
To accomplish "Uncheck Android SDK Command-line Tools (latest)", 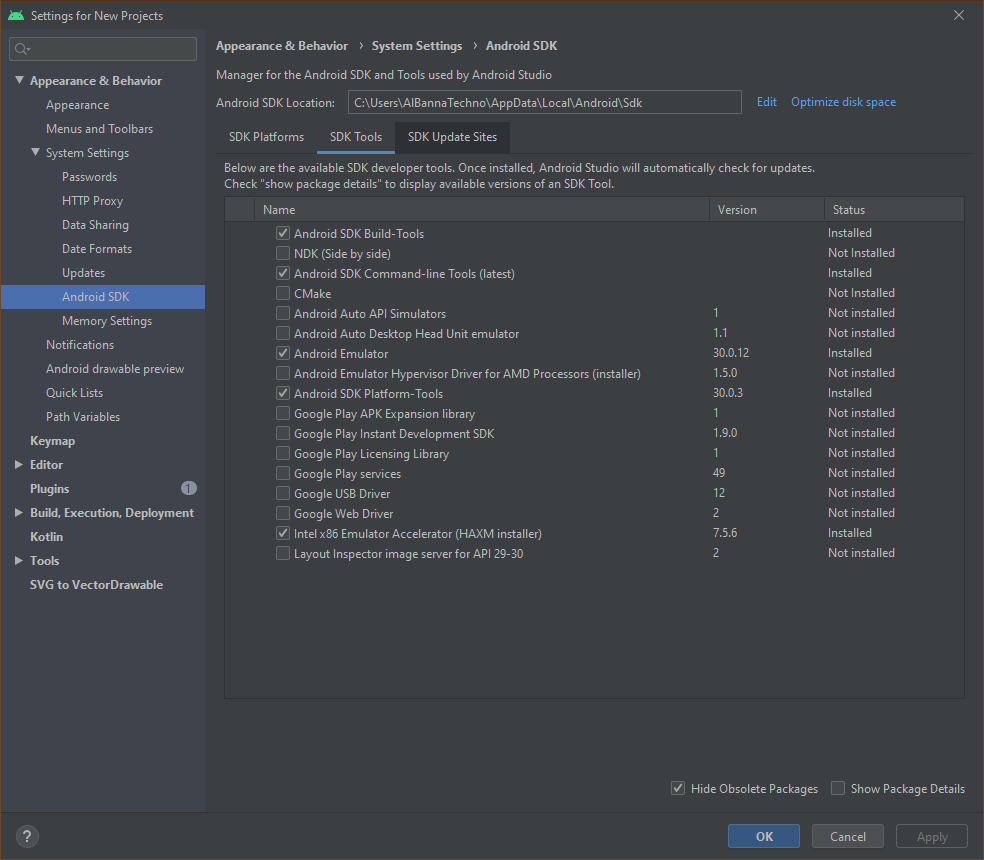I will 283,274.
